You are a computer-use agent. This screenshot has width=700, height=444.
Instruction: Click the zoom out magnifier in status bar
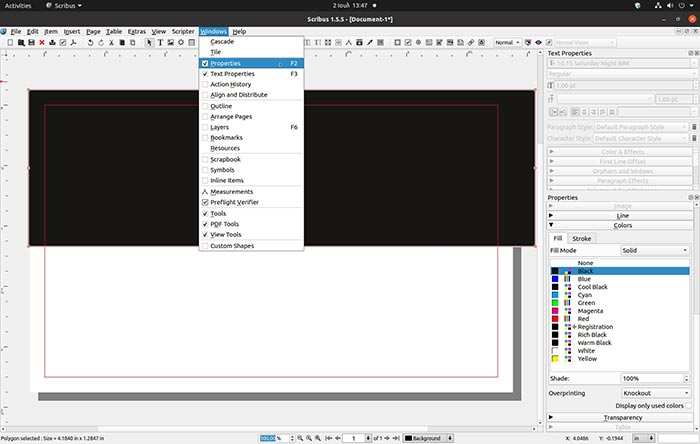coord(300,438)
